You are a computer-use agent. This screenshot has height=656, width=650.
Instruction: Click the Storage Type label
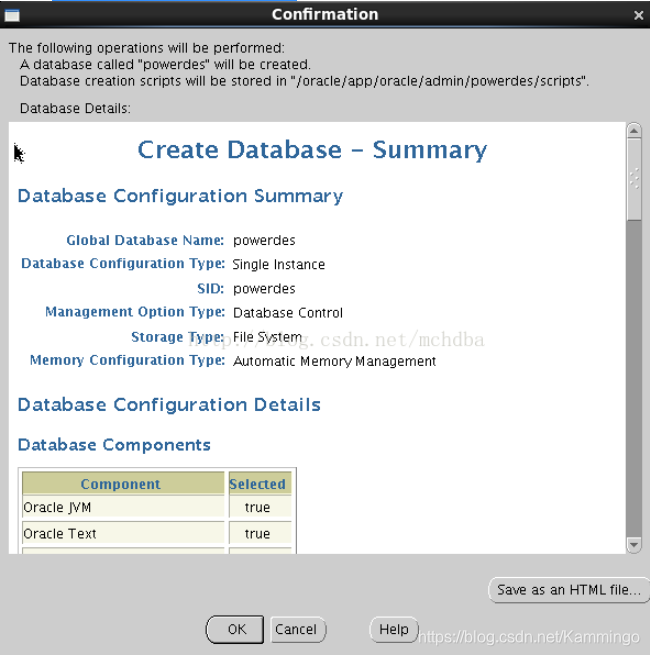(178, 337)
